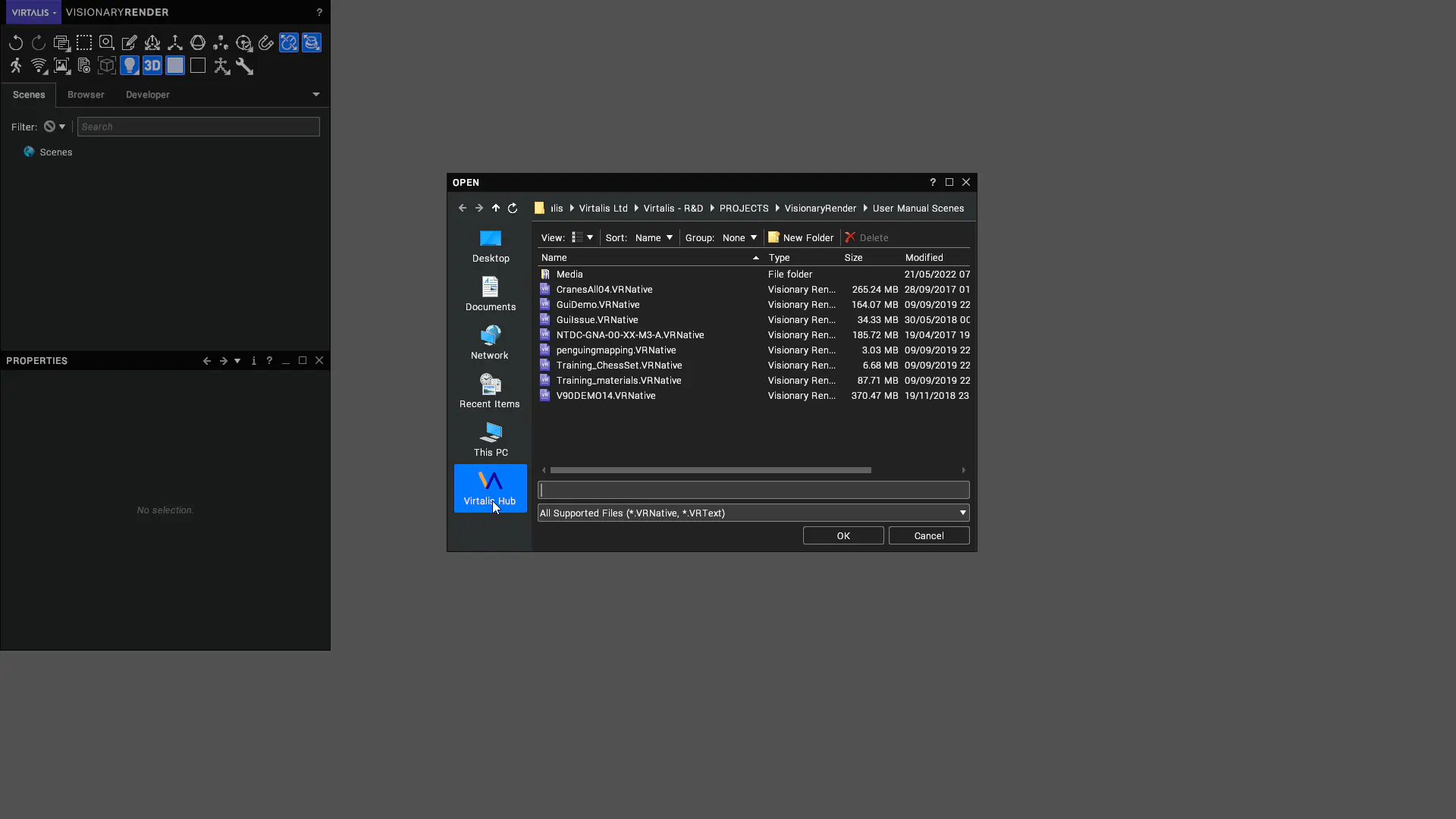This screenshot has height=819, width=1456.
Task: Click the walking person navigation icon
Action: [x=16, y=66]
